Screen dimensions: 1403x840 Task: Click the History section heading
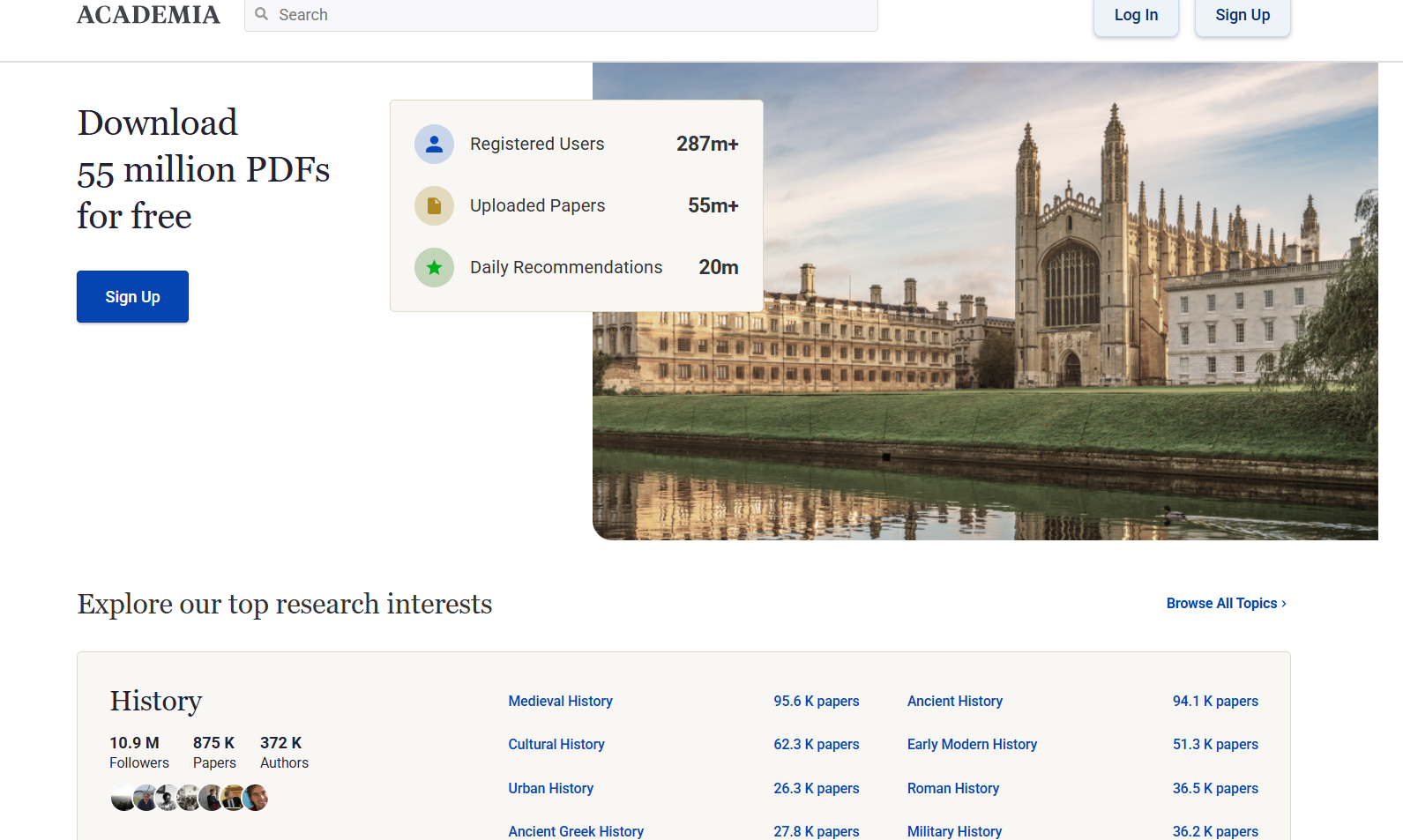[156, 702]
